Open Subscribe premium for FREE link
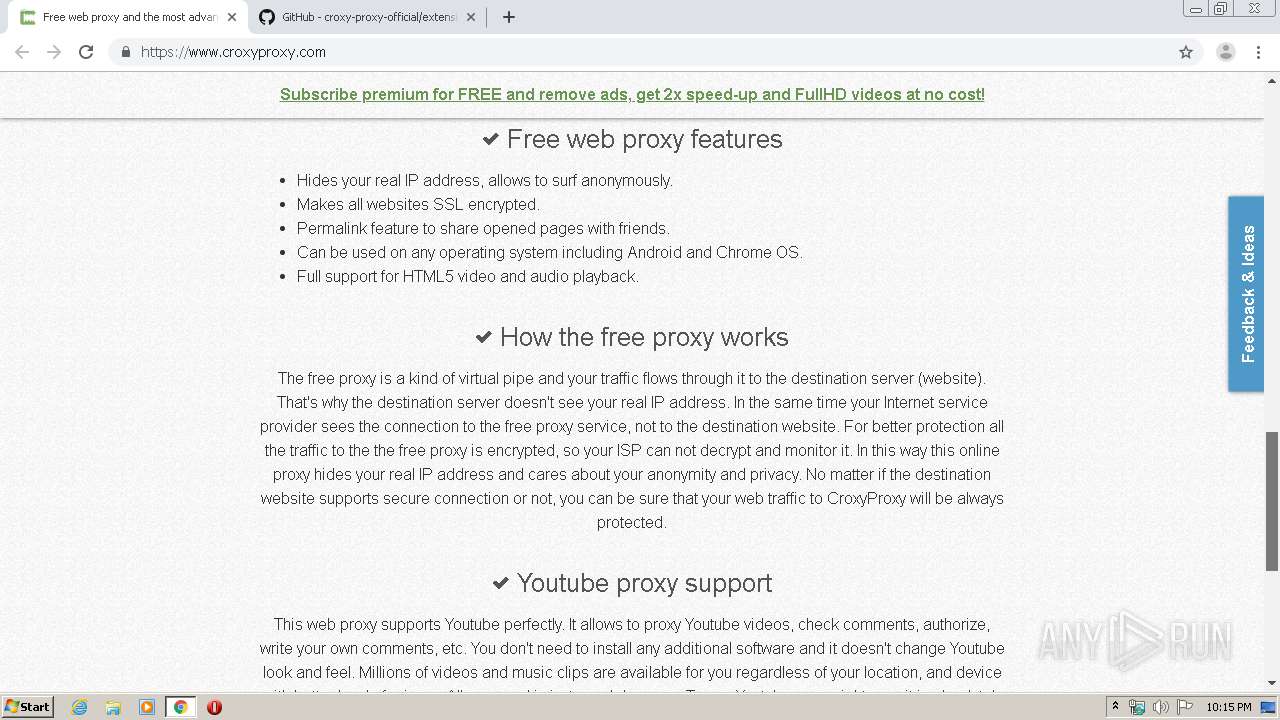The width and height of the screenshot is (1280, 720). tap(632, 94)
